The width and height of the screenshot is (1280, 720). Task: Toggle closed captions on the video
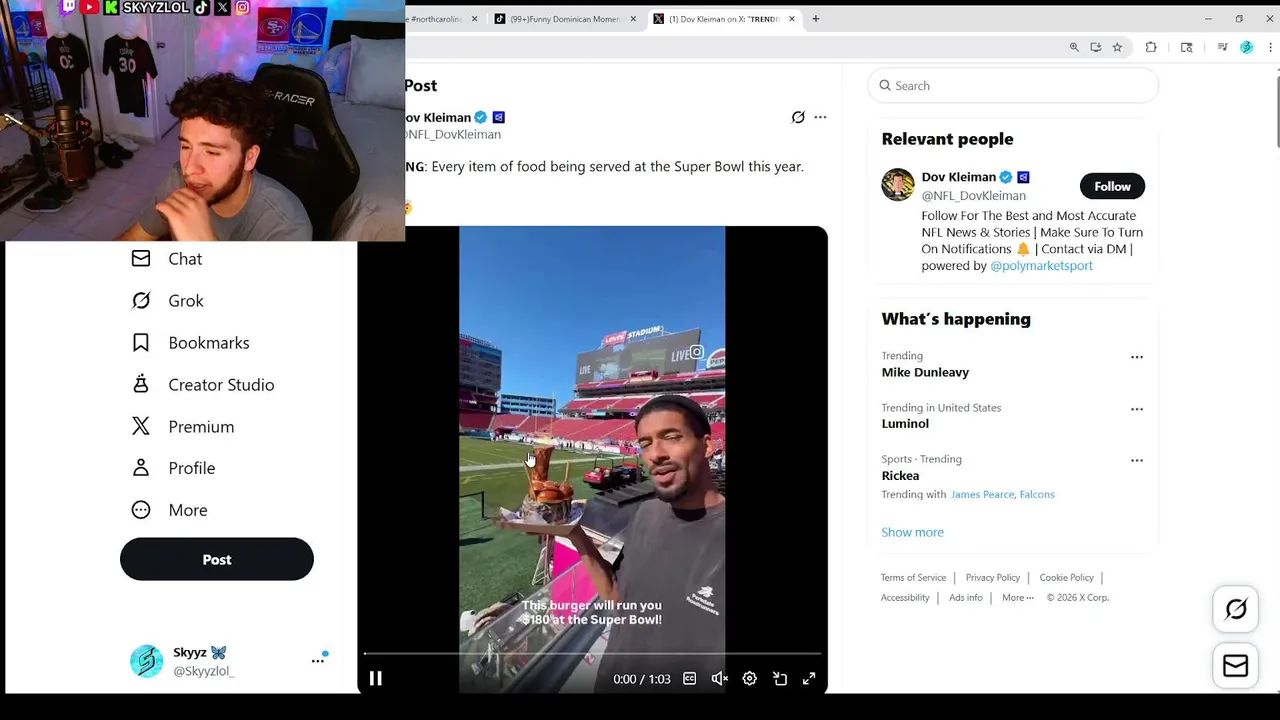689,679
